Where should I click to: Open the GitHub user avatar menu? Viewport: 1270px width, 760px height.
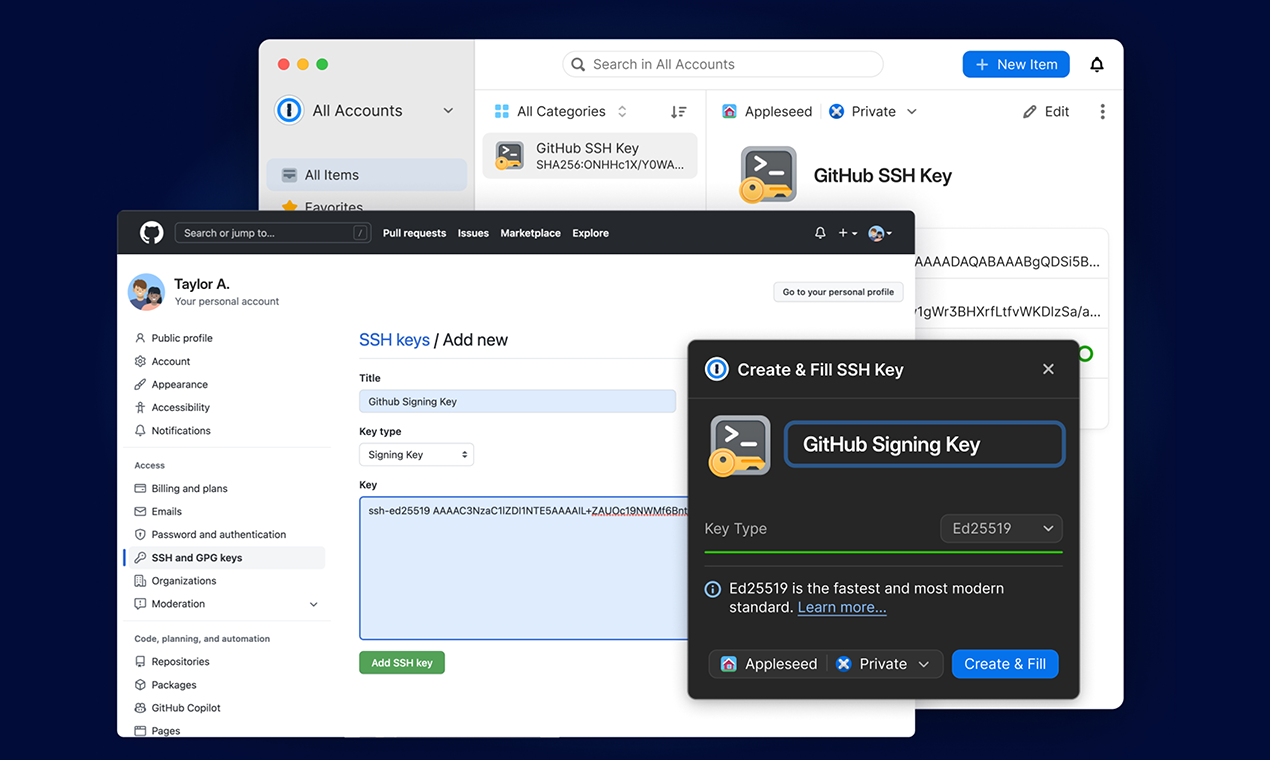click(x=879, y=233)
